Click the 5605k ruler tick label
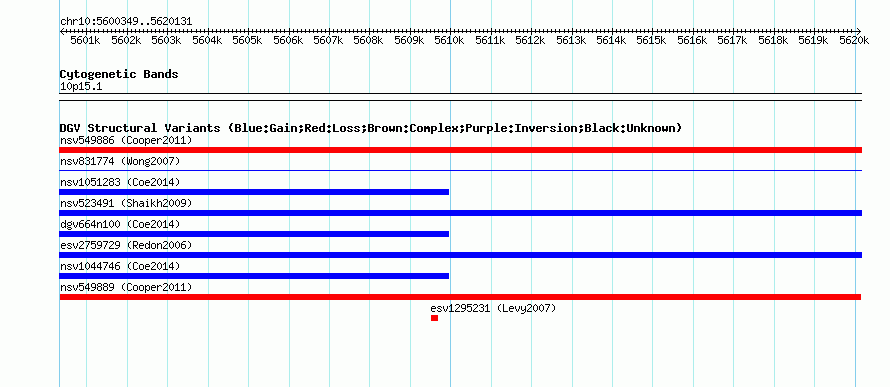 [x=248, y=41]
